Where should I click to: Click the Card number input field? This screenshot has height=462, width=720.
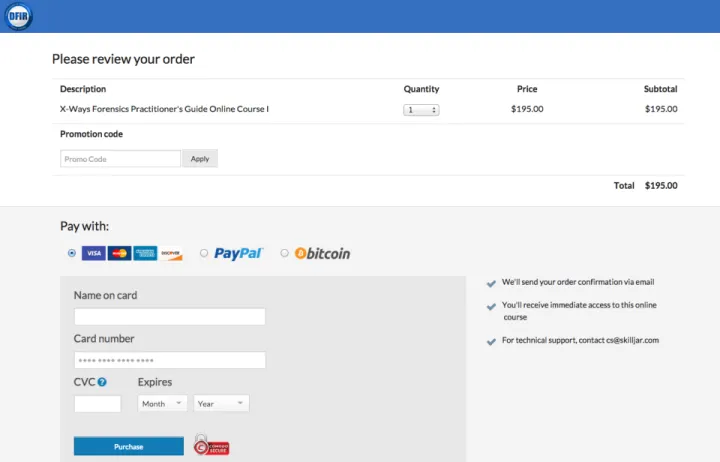pyautogui.click(x=169, y=360)
